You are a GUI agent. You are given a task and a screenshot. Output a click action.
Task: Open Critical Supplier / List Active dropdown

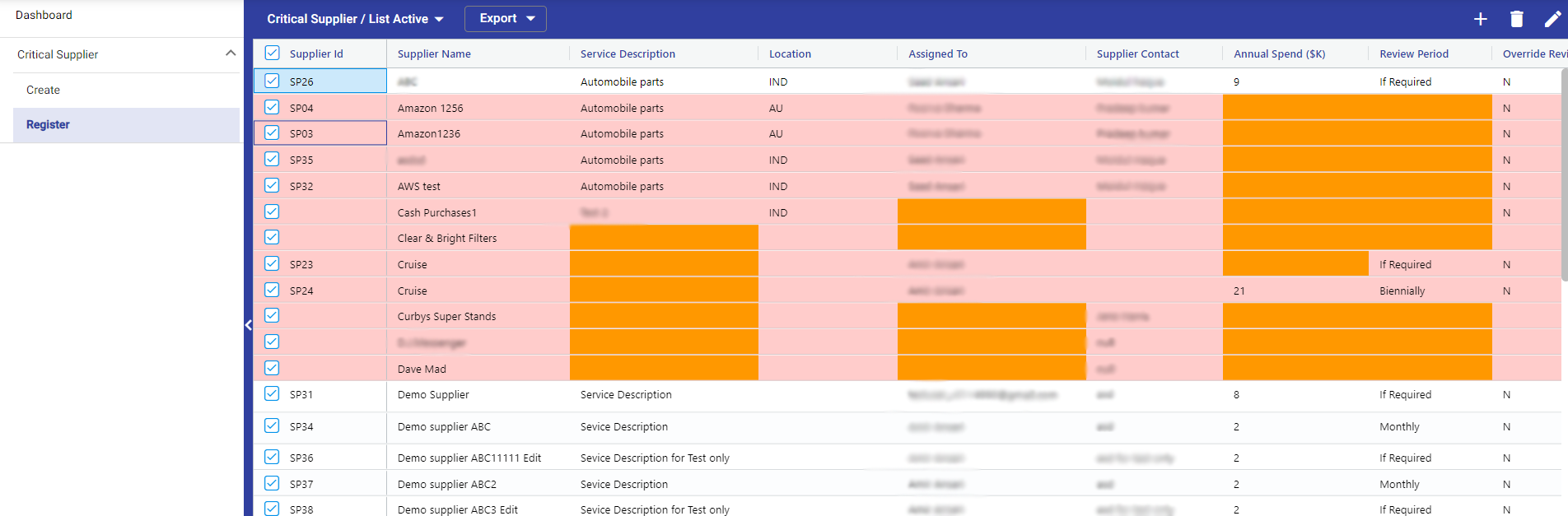pos(355,19)
